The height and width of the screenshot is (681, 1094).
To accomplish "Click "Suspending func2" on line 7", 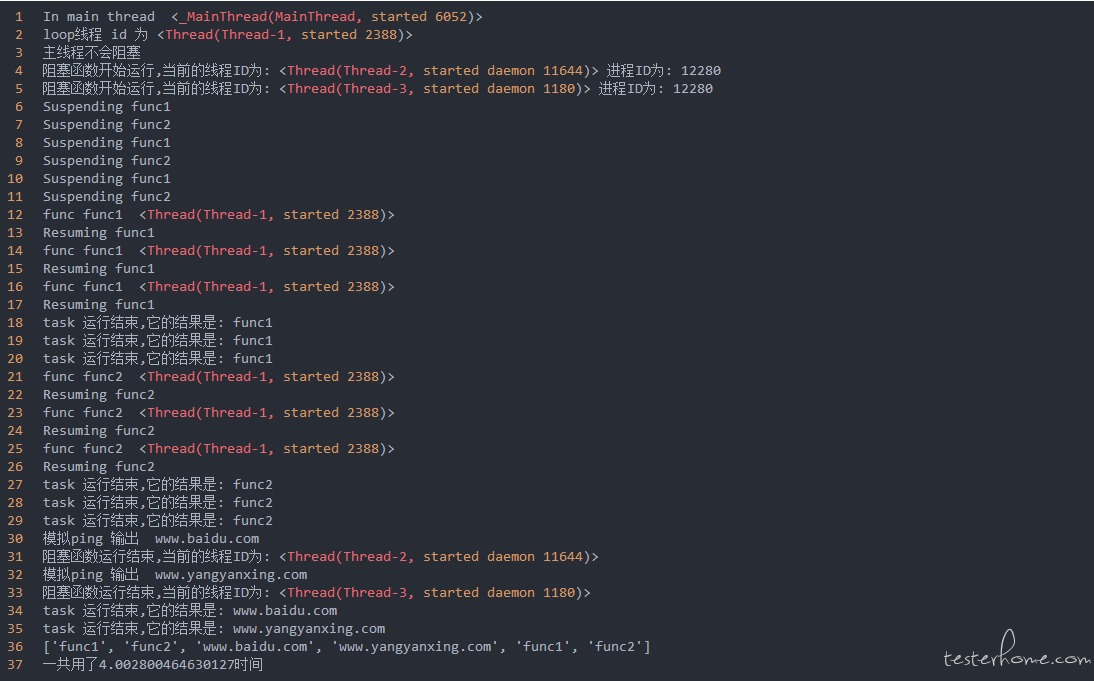I will (x=106, y=125).
